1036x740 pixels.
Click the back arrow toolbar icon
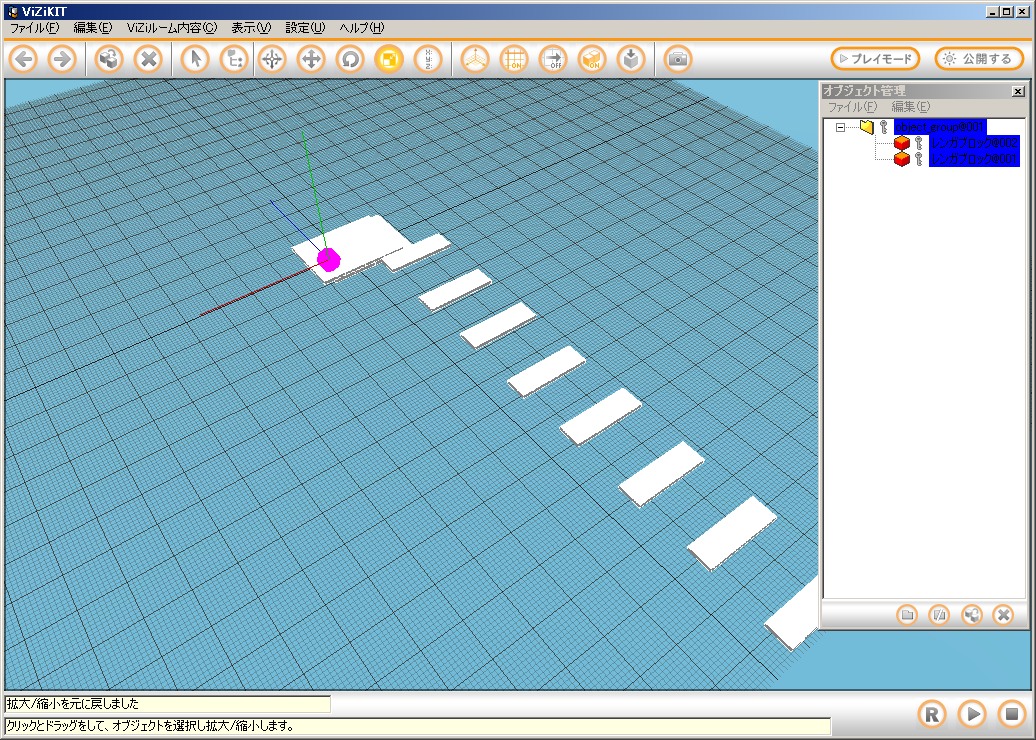tap(24, 59)
